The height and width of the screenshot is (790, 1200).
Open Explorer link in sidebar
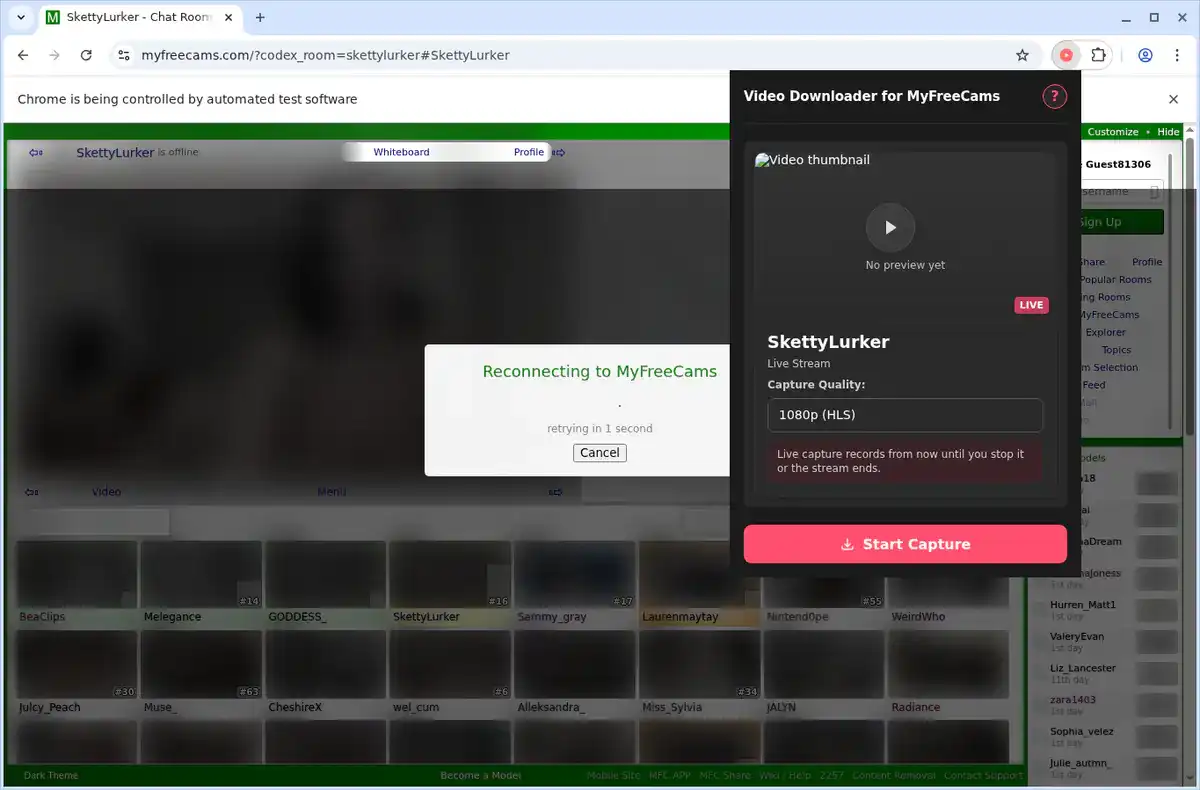click(x=1106, y=332)
